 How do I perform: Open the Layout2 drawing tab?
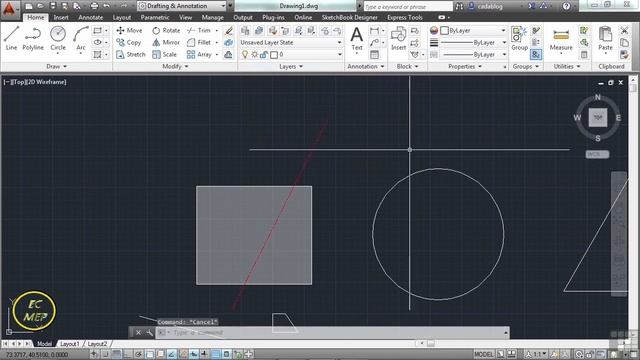[97, 344]
